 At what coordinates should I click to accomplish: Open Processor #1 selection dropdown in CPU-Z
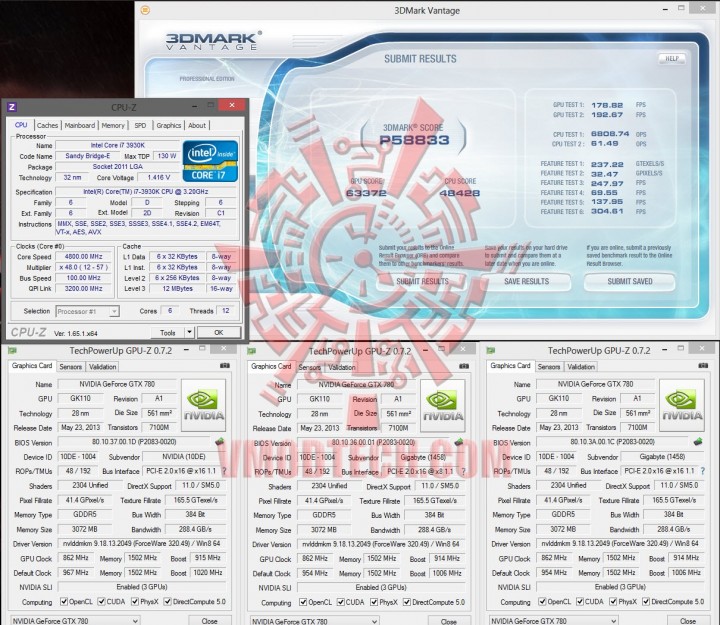(88, 311)
